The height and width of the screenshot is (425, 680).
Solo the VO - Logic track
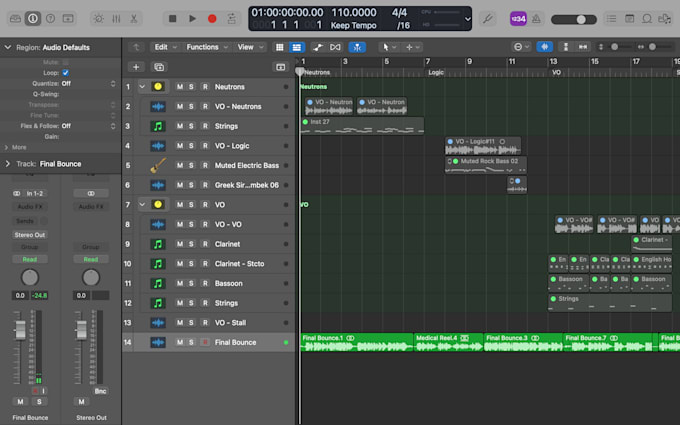[x=191, y=146]
